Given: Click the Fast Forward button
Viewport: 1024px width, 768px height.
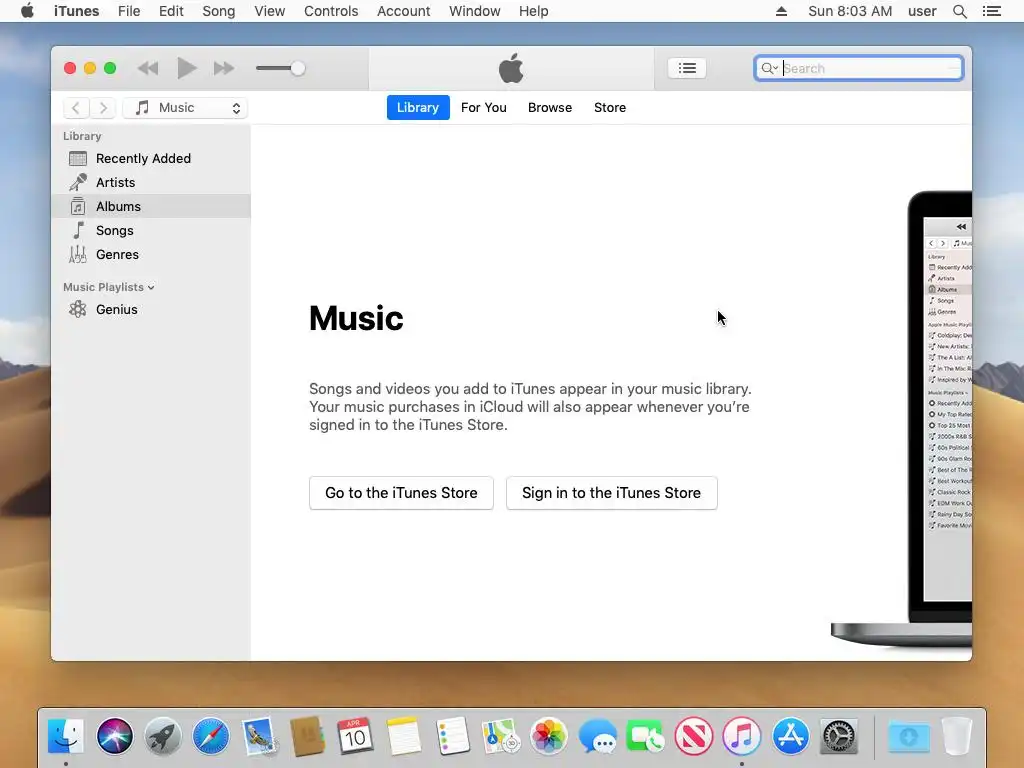Looking at the screenshot, I should (x=224, y=68).
